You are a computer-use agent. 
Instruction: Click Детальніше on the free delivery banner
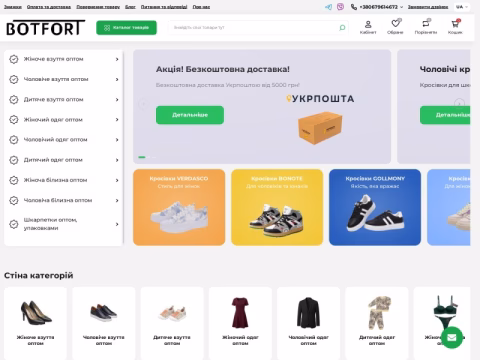pyautogui.click(x=190, y=115)
